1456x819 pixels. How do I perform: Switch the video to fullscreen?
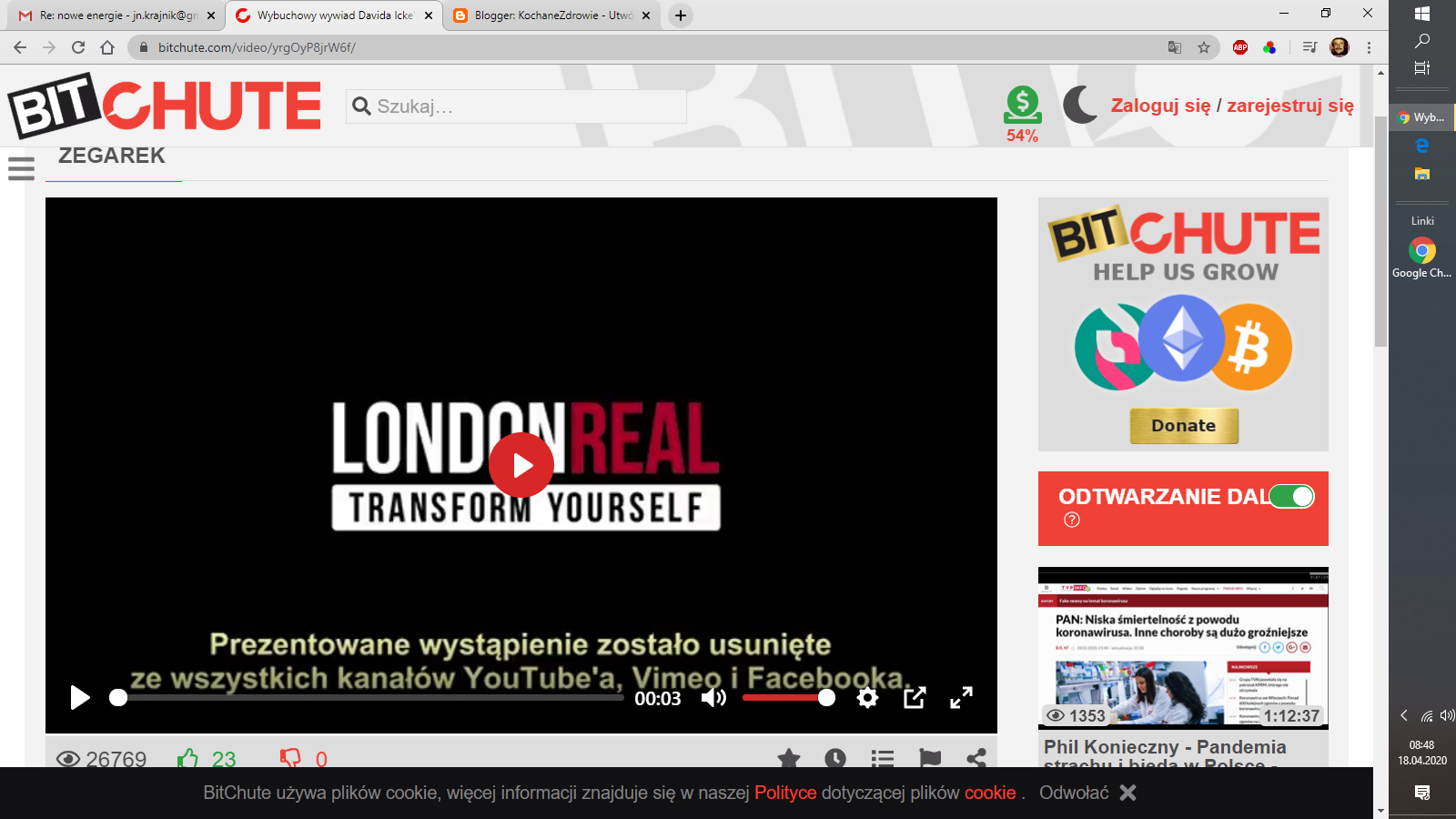pos(961,698)
